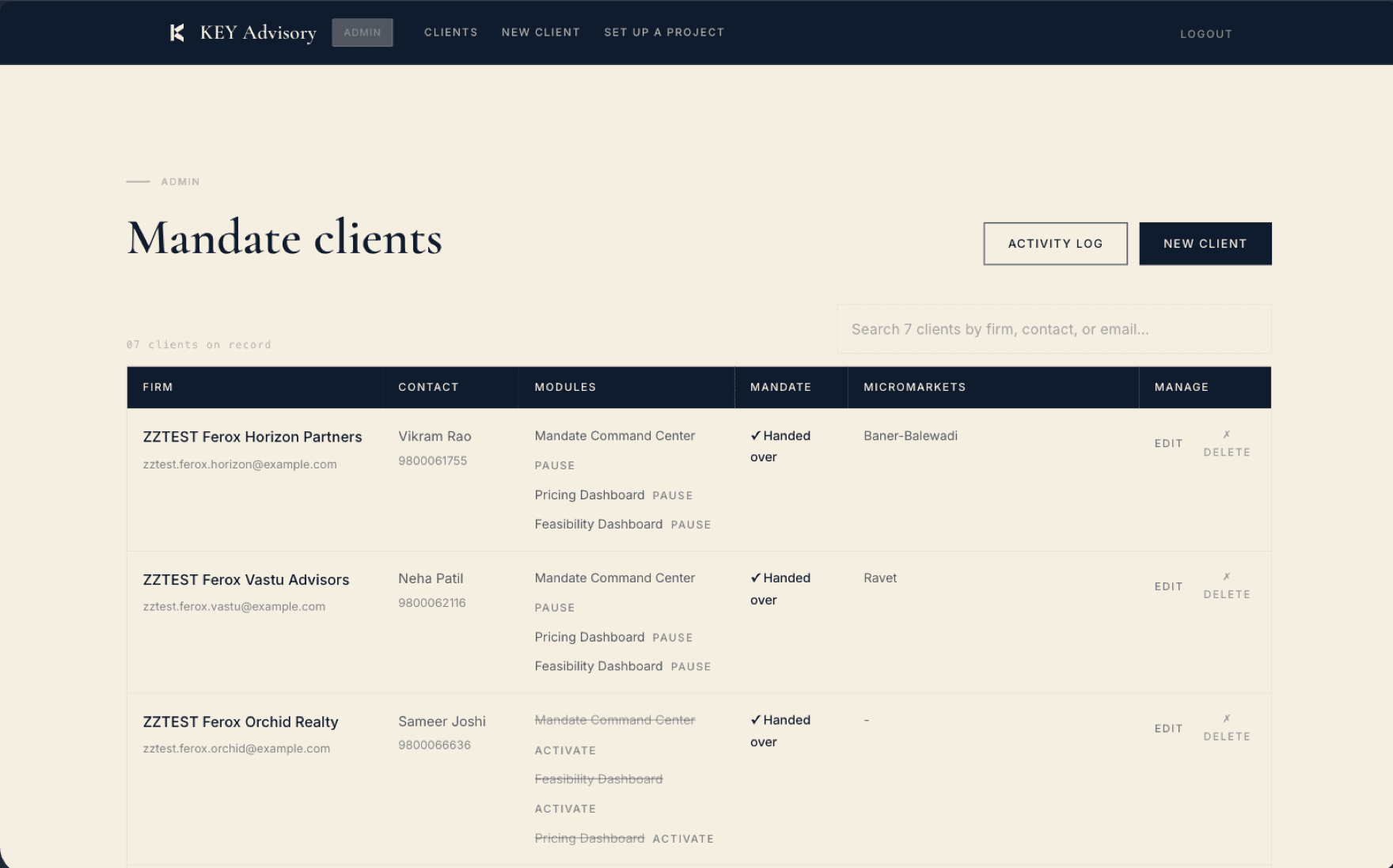Activate Pricing Dashboard for Orchid Realty
Viewport: 1393px width, 868px height.
683,839
